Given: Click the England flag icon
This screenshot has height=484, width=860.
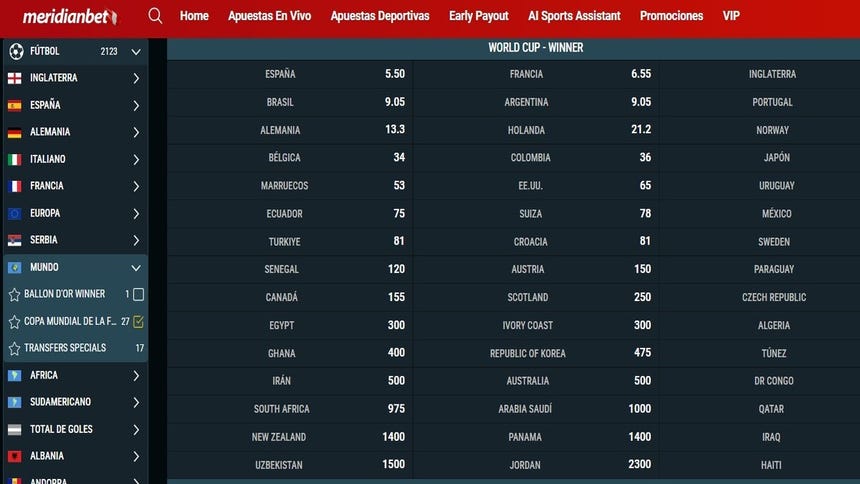Looking at the screenshot, I should coord(14,78).
